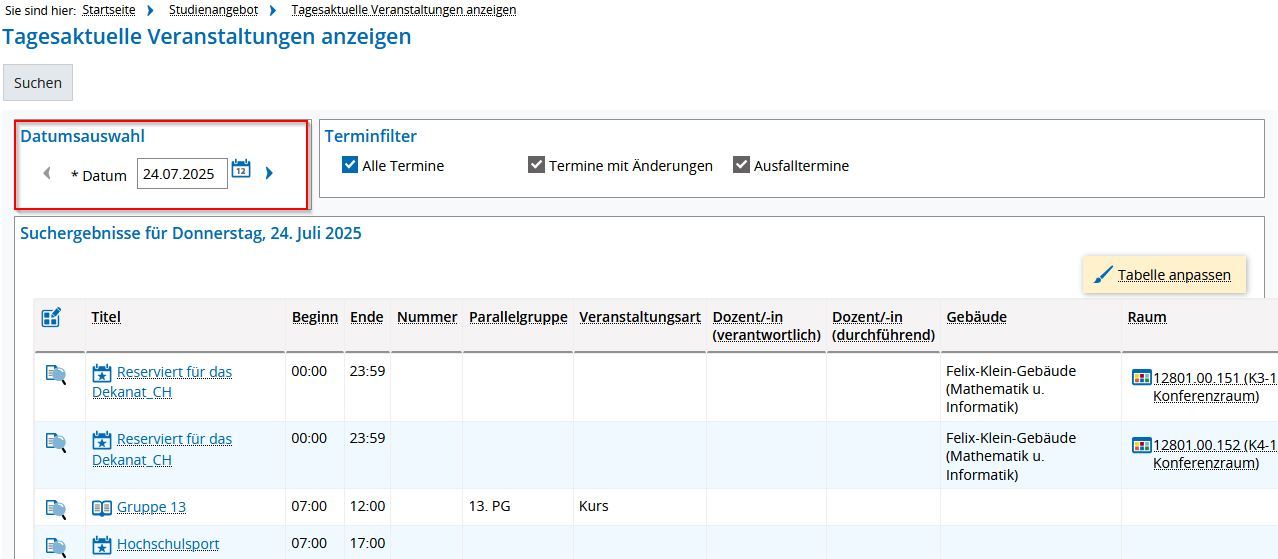Viewport: 1278px width, 559px height.
Task: Go to previous day arrow
Action: 47,173
